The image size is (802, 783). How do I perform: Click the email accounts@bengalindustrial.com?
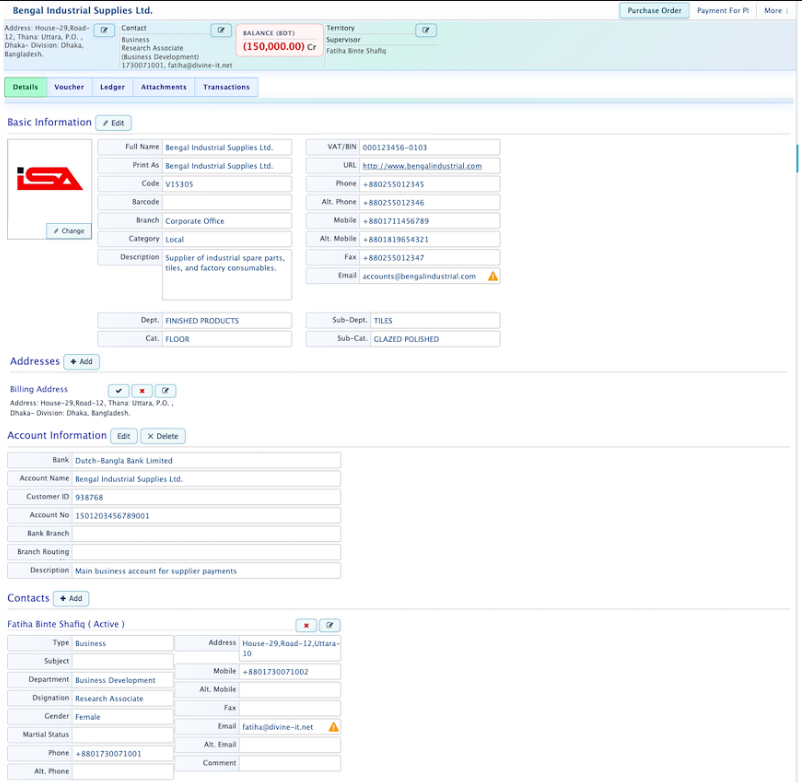tap(419, 276)
